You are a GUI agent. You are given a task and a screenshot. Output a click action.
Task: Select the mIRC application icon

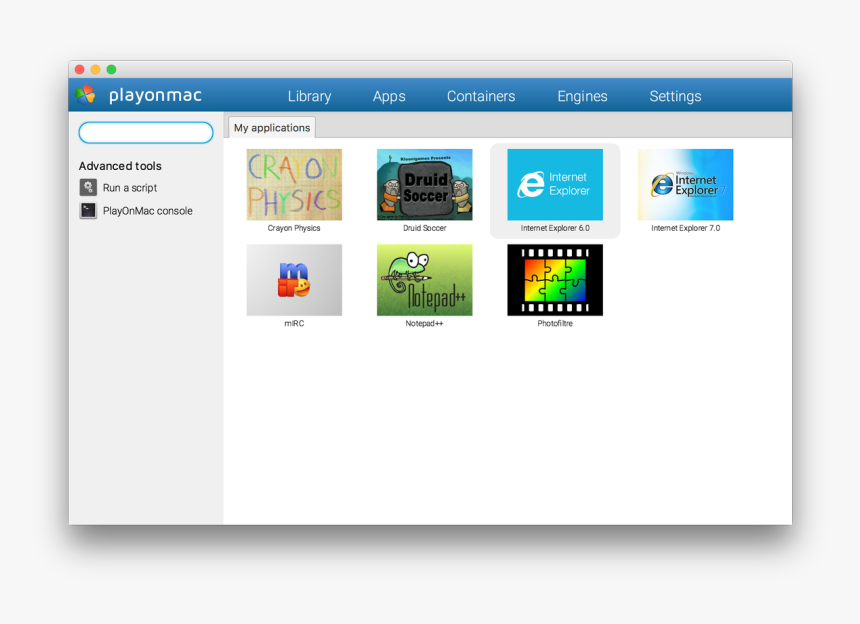pyautogui.click(x=294, y=280)
